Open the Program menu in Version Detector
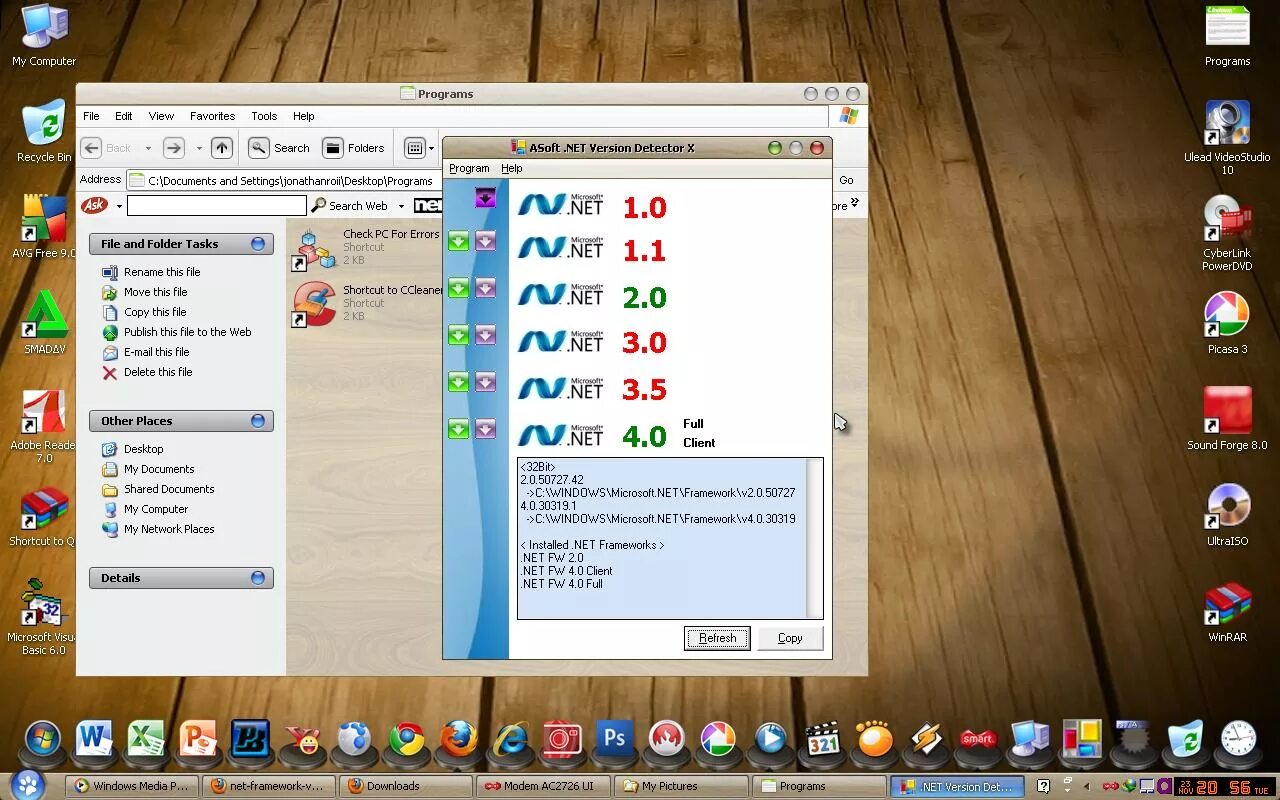1280x800 pixels. (x=469, y=168)
